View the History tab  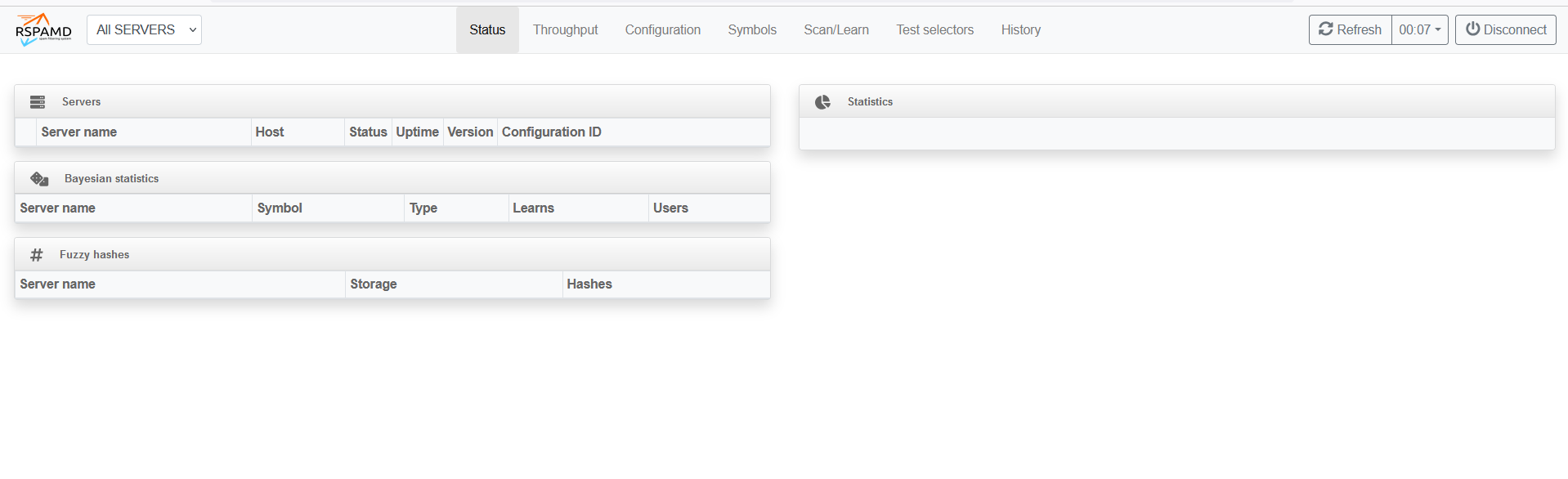1020,30
